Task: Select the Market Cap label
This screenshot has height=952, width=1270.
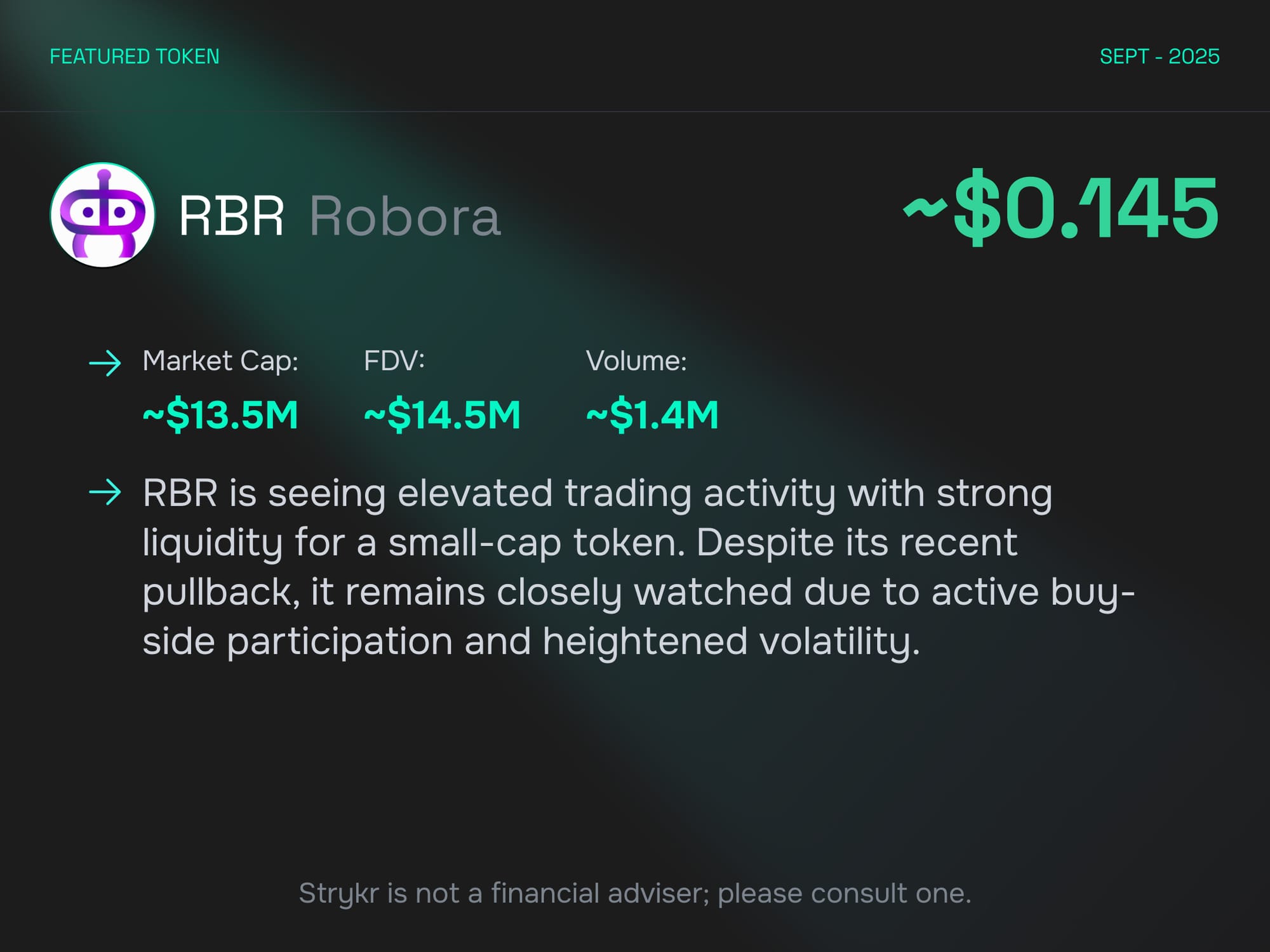Action: tap(220, 361)
